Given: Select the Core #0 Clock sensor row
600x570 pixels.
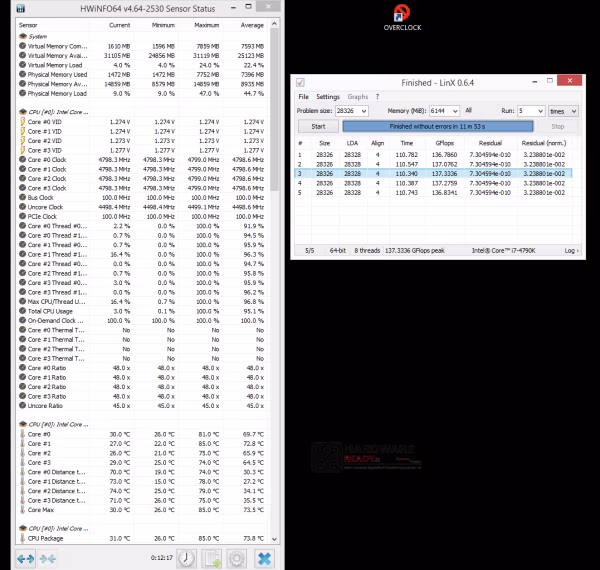Looking at the screenshot, I should tap(142, 160).
